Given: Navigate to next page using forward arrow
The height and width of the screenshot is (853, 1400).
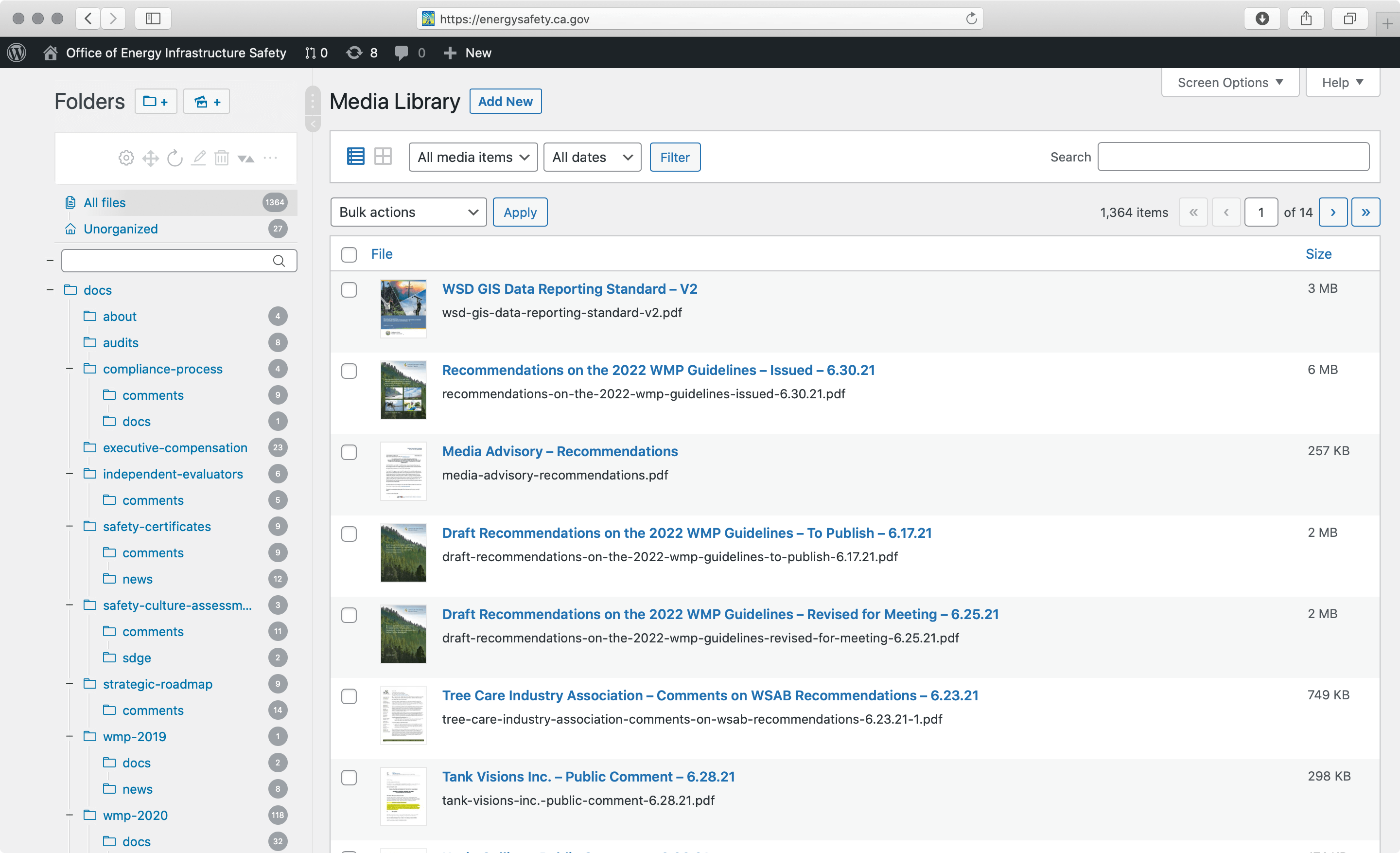Looking at the screenshot, I should pyautogui.click(x=1333, y=211).
